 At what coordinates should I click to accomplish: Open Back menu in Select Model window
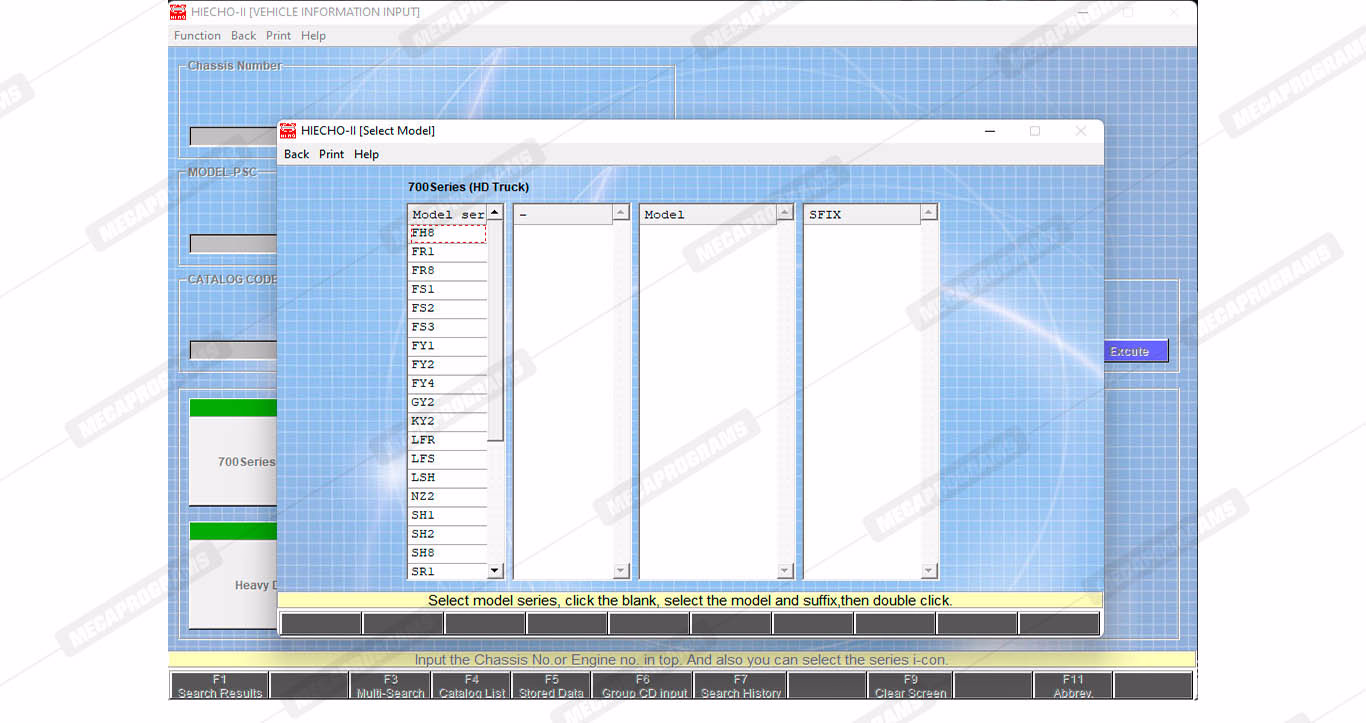pos(296,154)
